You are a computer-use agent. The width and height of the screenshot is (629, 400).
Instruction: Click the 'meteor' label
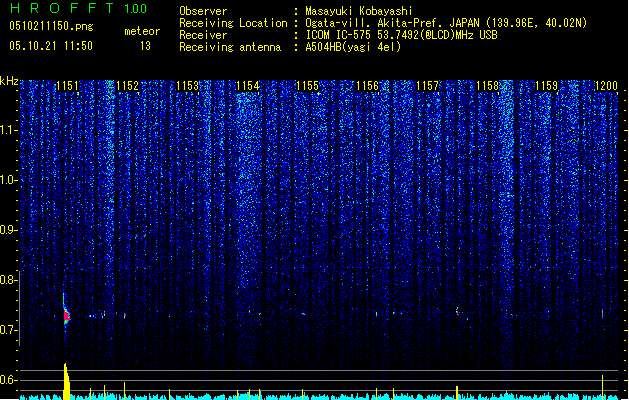click(142, 31)
